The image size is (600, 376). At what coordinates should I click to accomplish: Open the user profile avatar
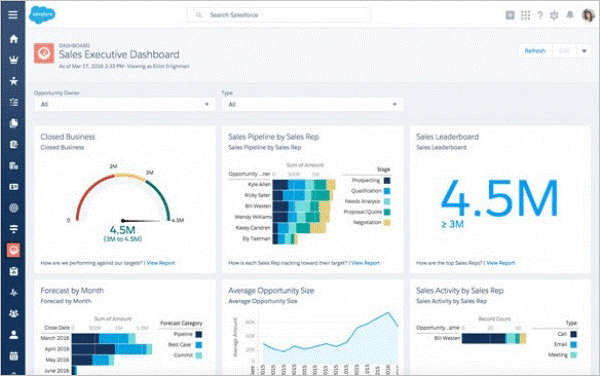coord(588,15)
